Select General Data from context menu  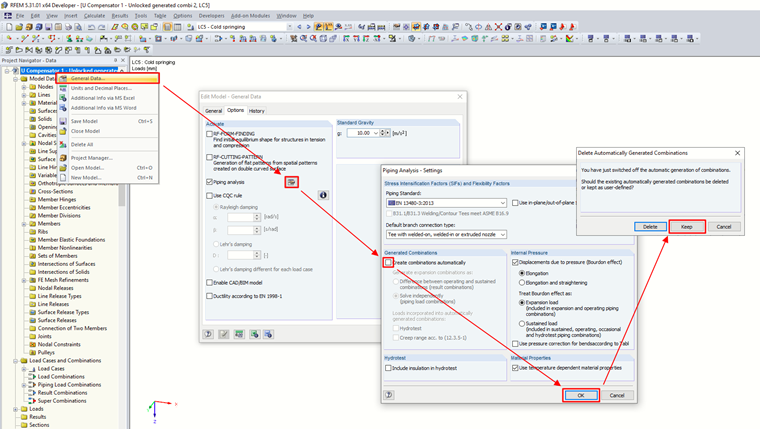coord(108,78)
